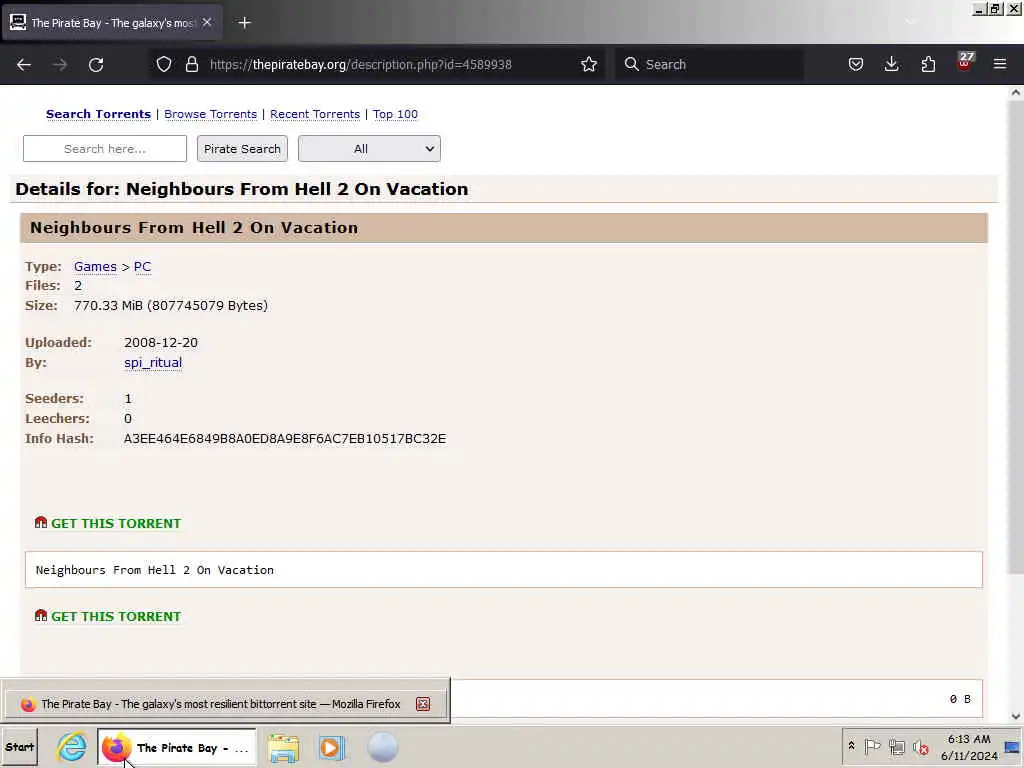Open the Search Torrents link
This screenshot has height=768, width=1024.
pyautogui.click(x=98, y=114)
